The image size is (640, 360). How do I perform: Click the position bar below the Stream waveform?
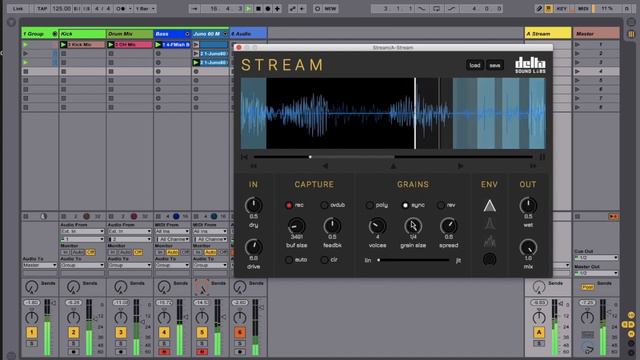click(x=393, y=157)
